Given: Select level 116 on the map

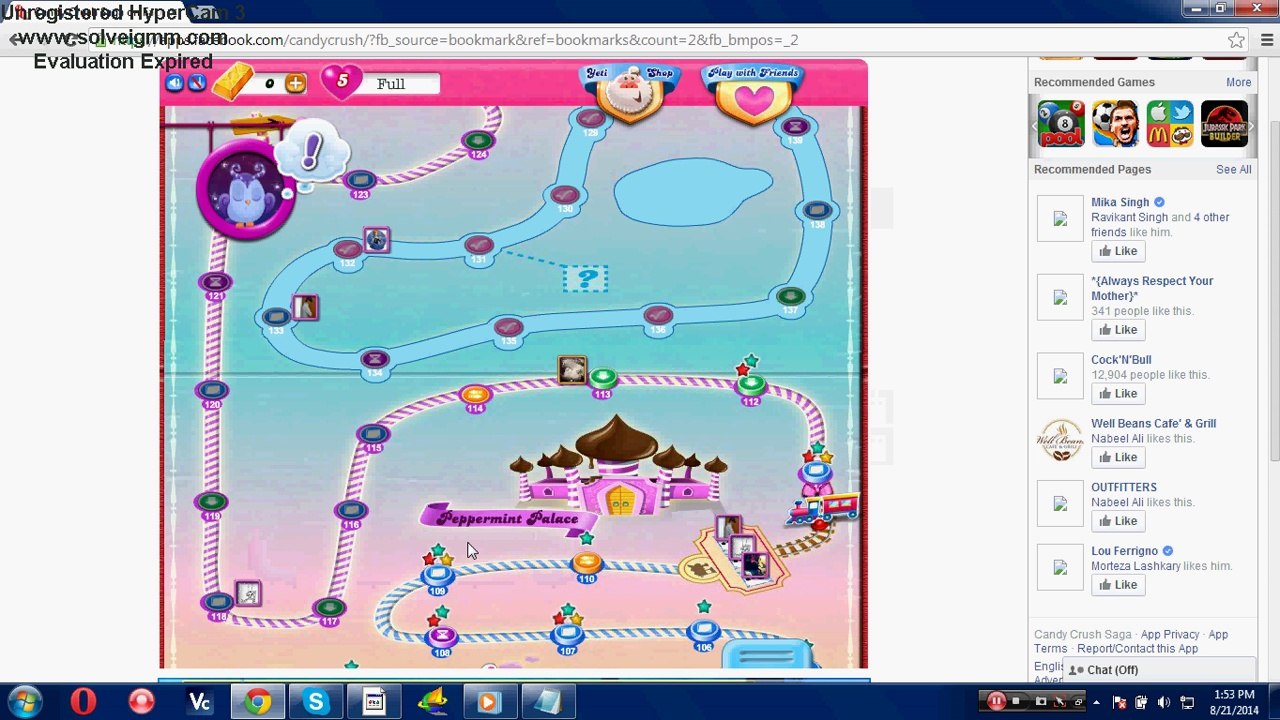Looking at the screenshot, I should click(x=350, y=512).
